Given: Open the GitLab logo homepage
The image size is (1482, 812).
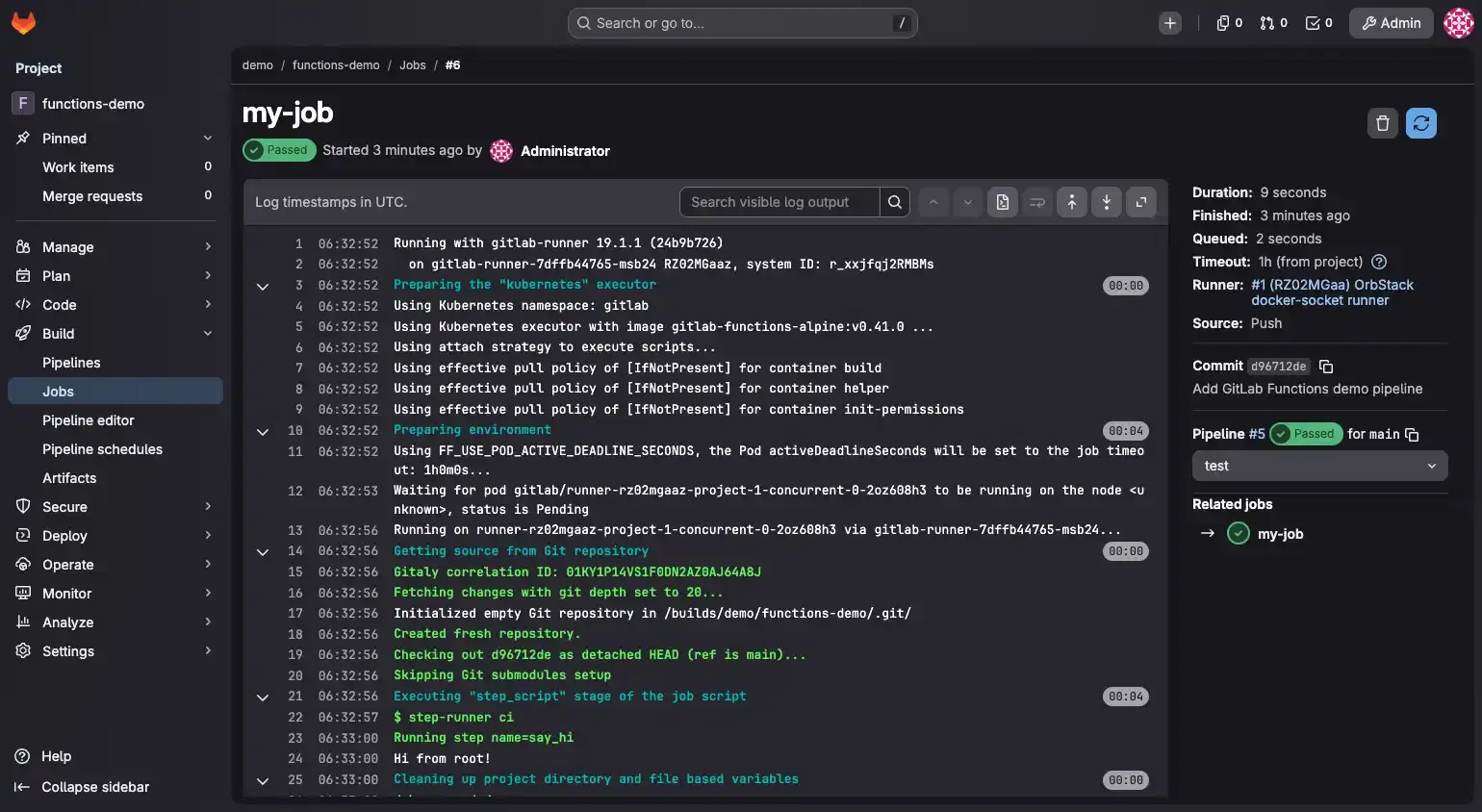Looking at the screenshot, I should coord(23,23).
